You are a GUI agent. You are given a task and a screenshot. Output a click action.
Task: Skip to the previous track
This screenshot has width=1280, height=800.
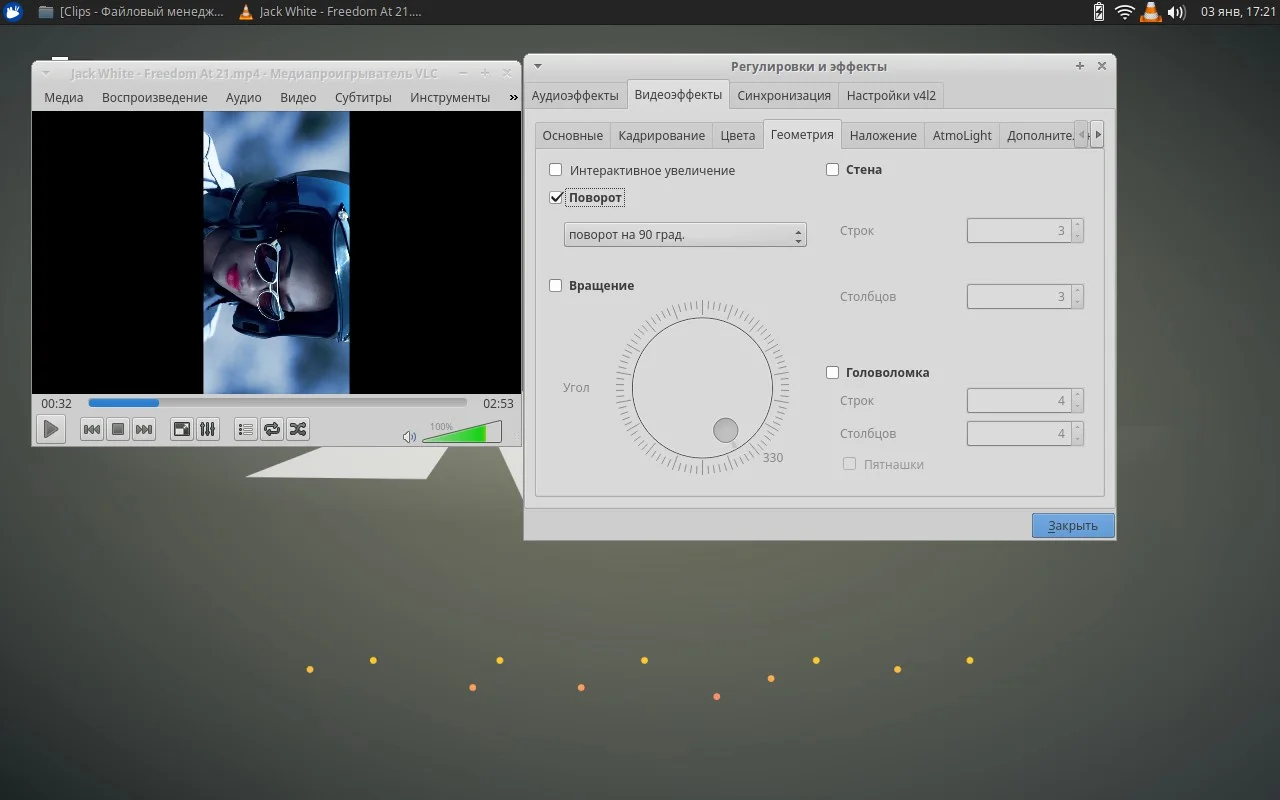(91, 430)
